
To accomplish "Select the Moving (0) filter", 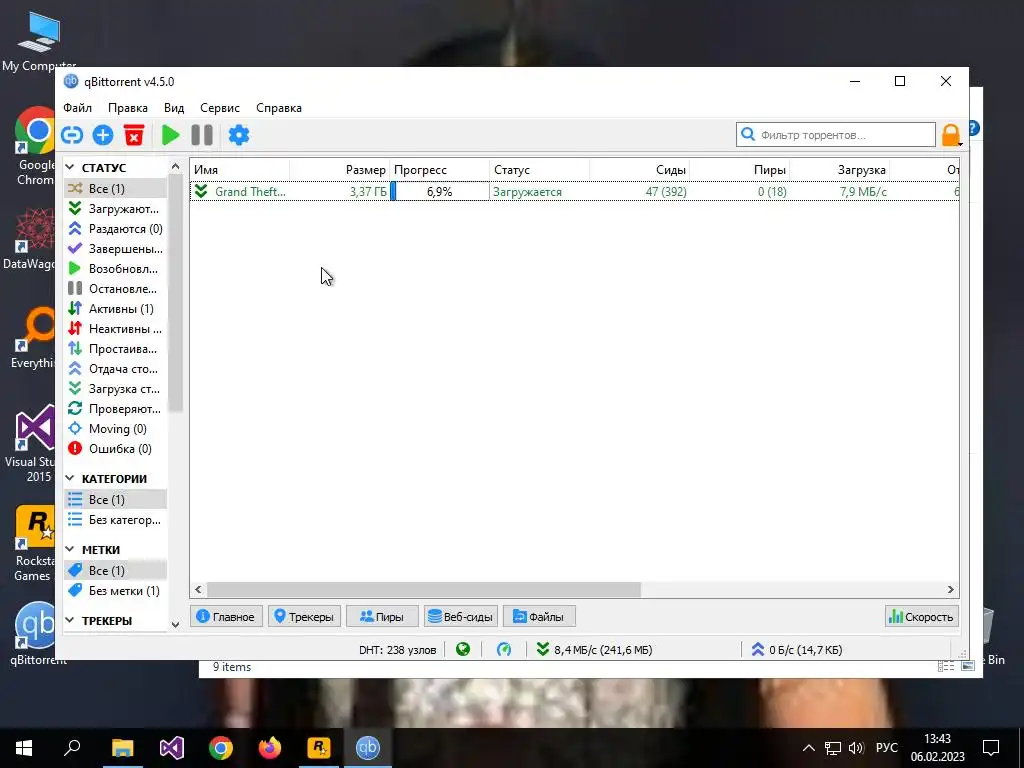I will pos(116,428).
